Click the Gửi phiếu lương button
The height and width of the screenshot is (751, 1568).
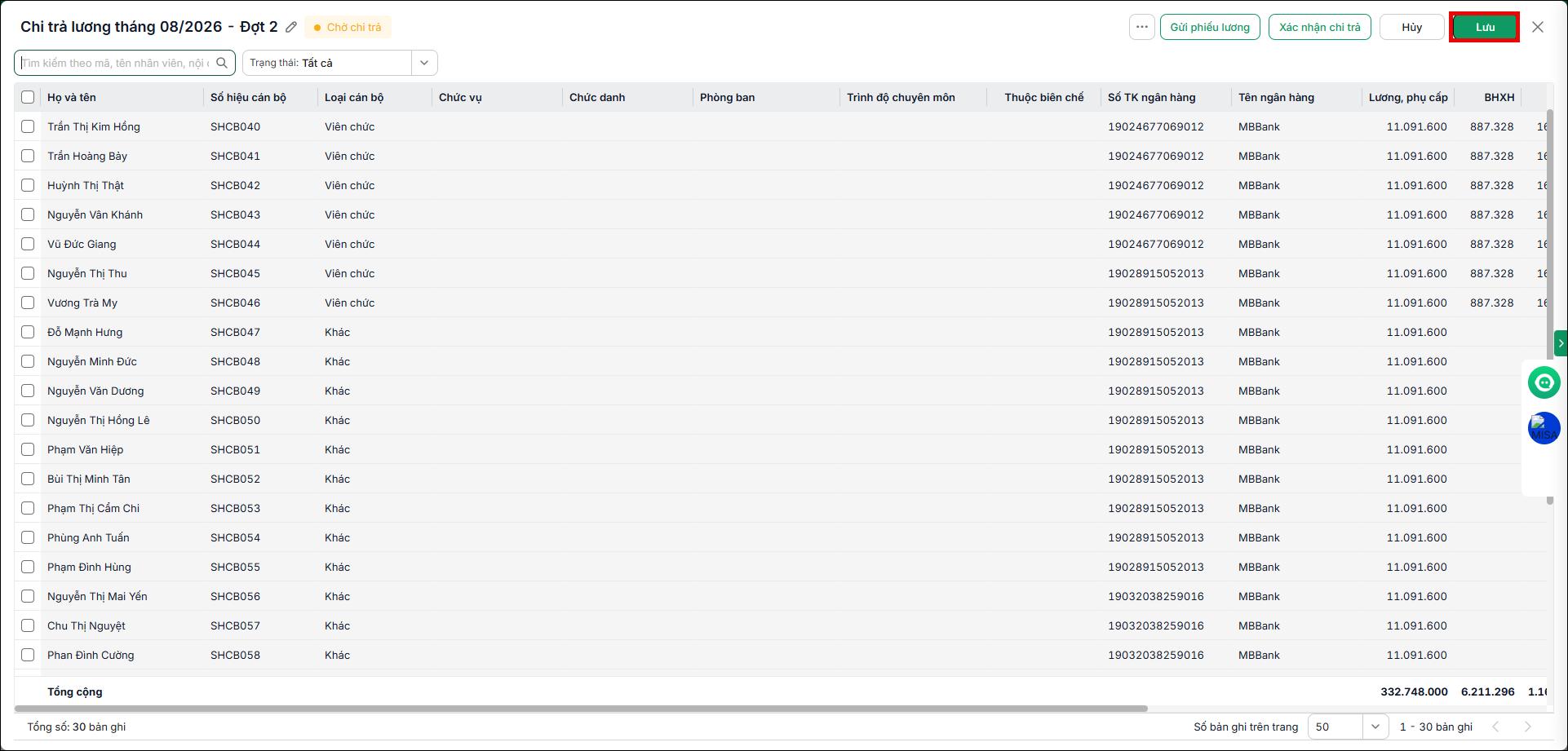point(1210,27)
